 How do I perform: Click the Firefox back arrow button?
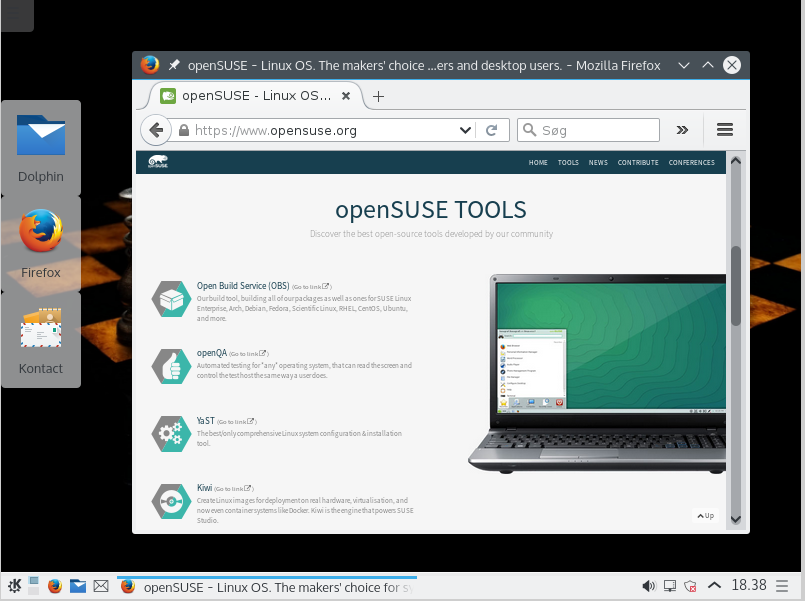[156, 130]
